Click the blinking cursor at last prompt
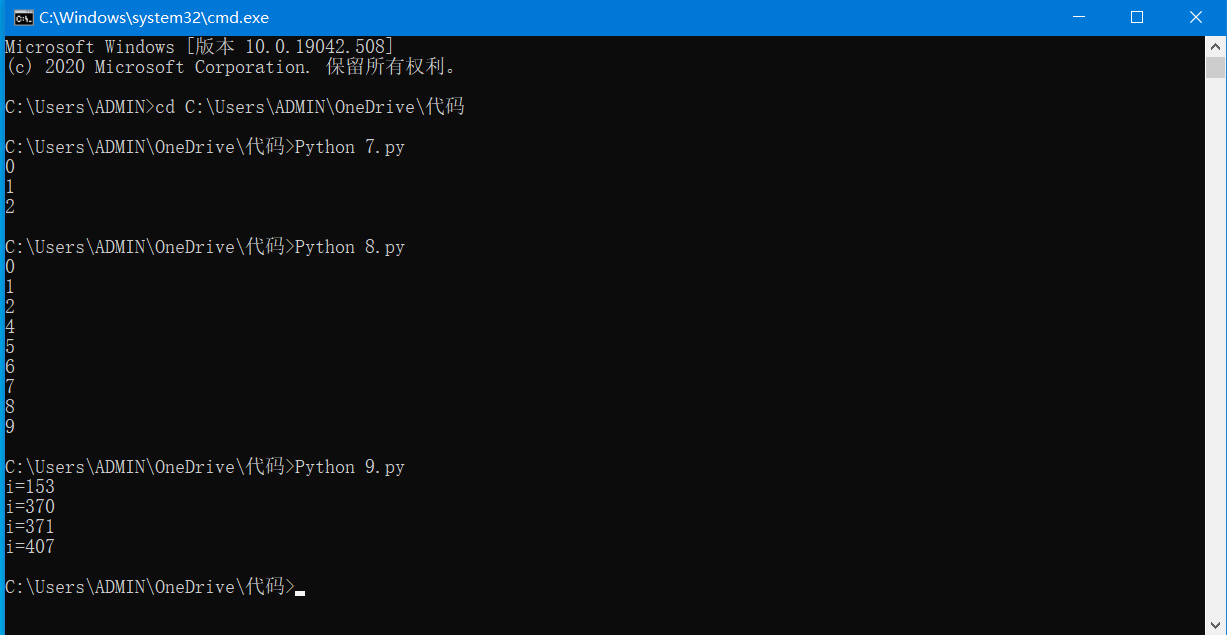Viewport: 1227px width, 635px height. pos(300,591)
